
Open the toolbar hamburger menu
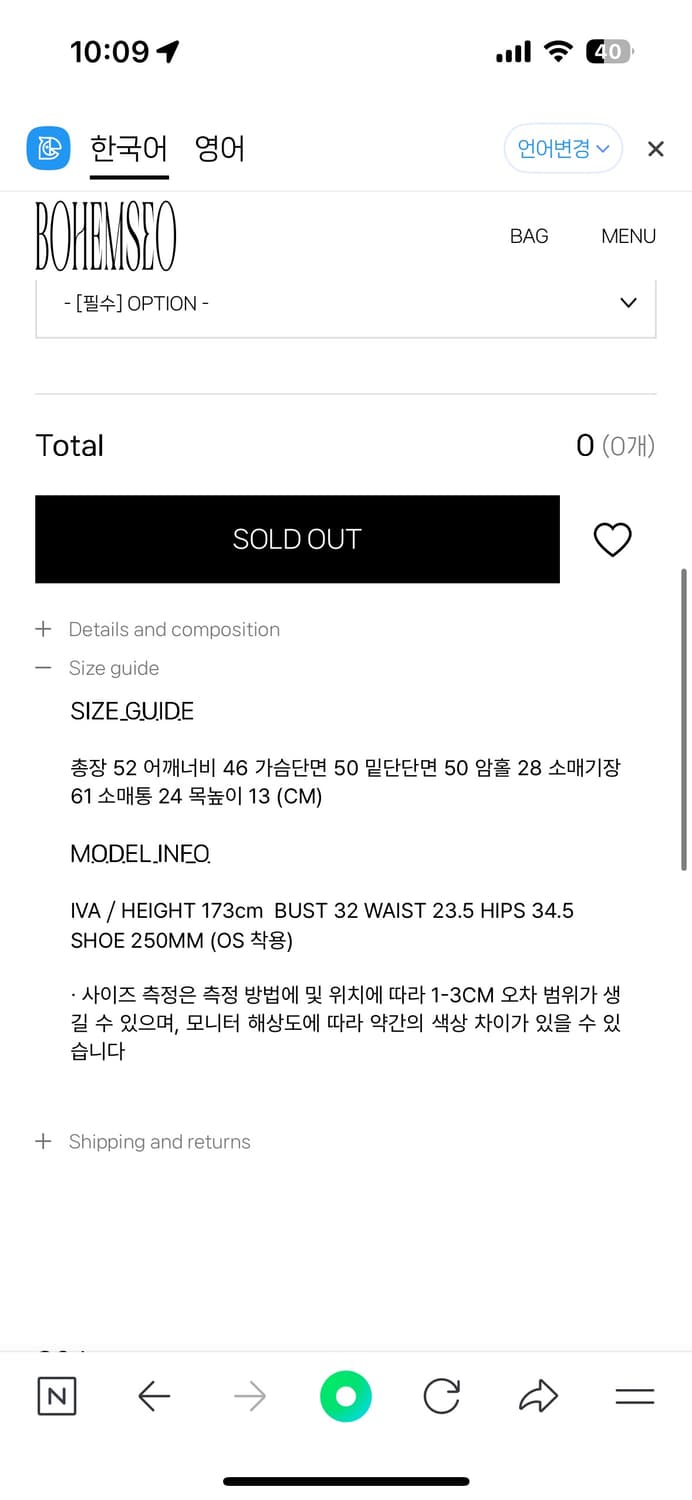(x=634, y=1397)
